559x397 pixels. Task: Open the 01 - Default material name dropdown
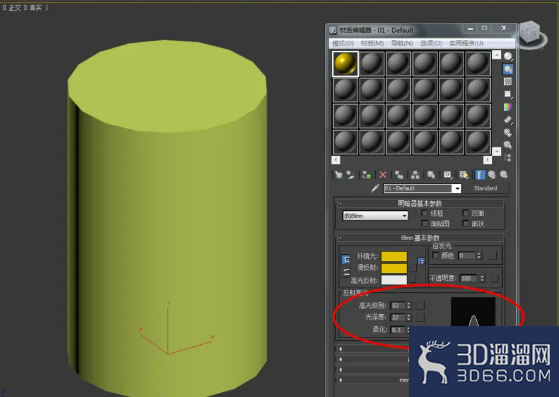pos(457,189)
